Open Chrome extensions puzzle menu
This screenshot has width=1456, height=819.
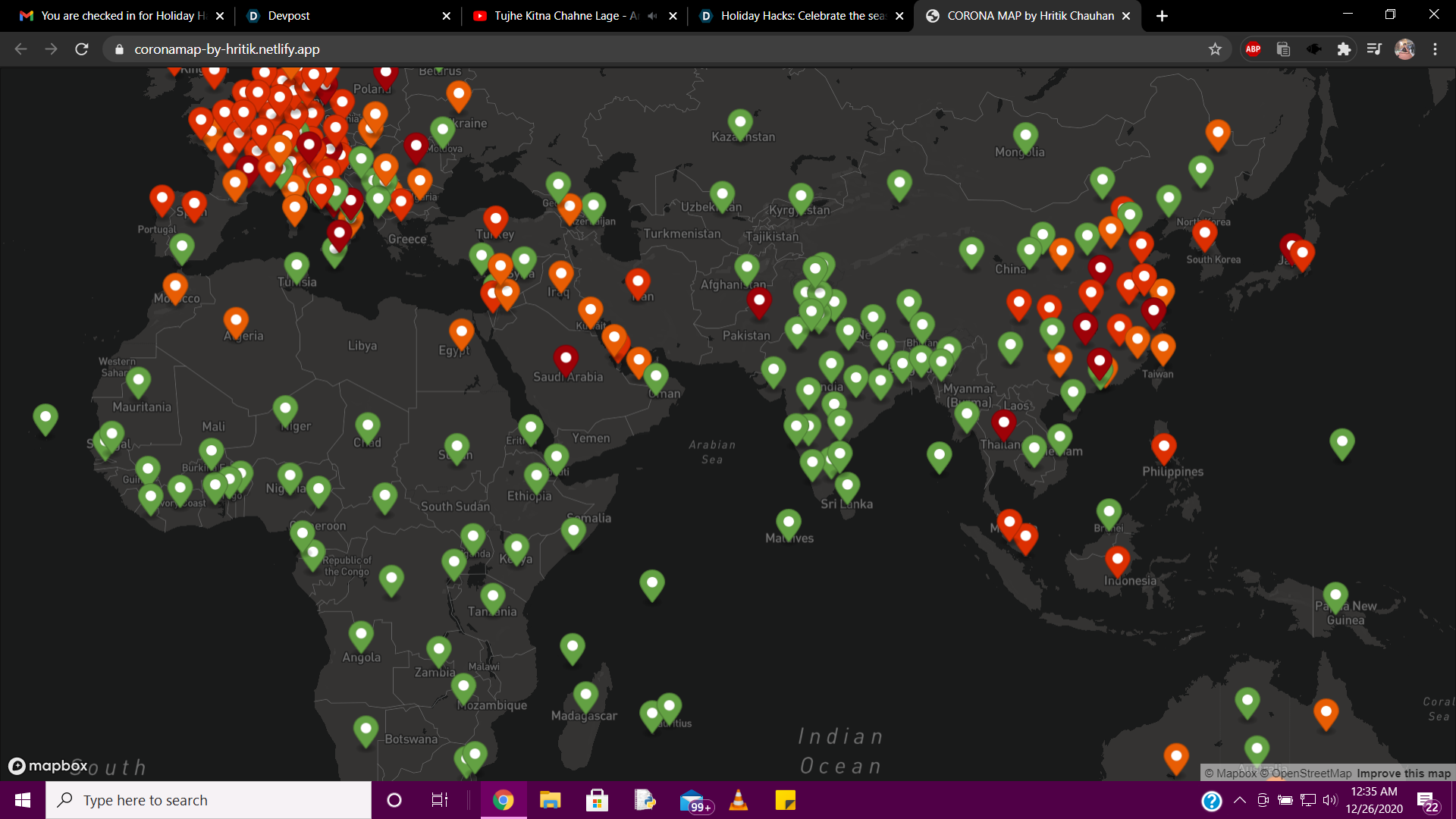1344,49
